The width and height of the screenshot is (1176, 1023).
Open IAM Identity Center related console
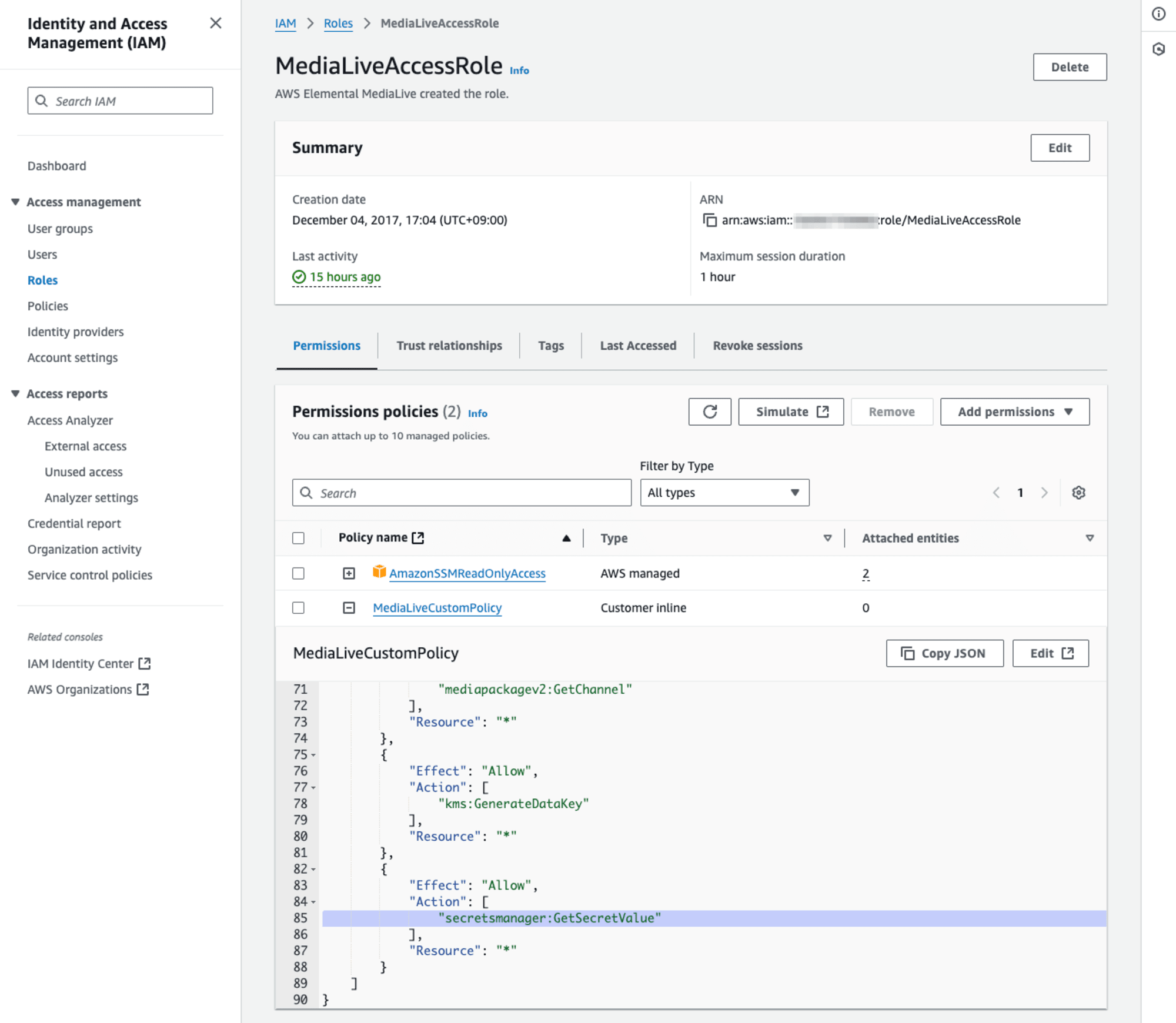[89, 664]
